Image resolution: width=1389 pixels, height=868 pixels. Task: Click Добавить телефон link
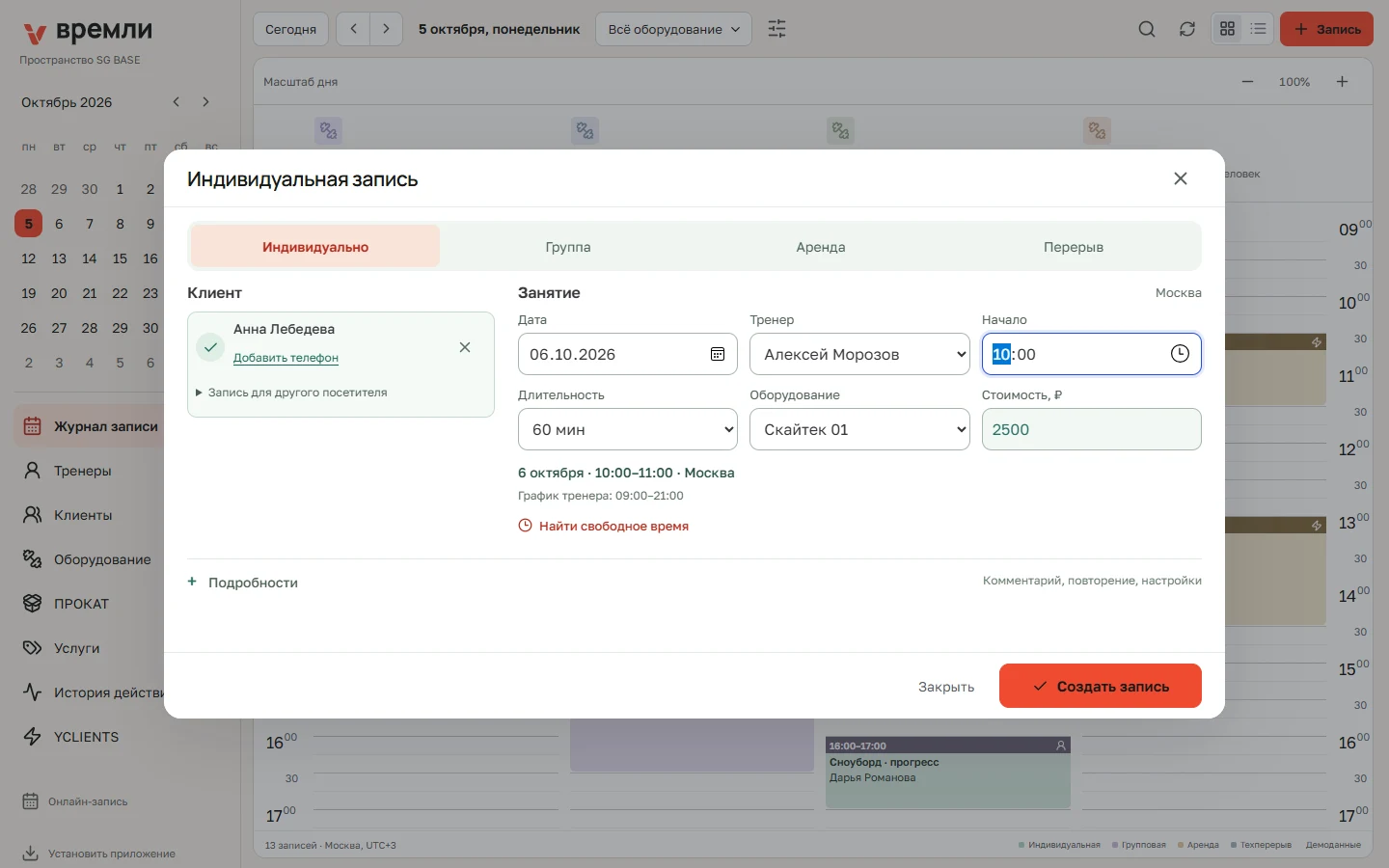[x=286, y=358]
